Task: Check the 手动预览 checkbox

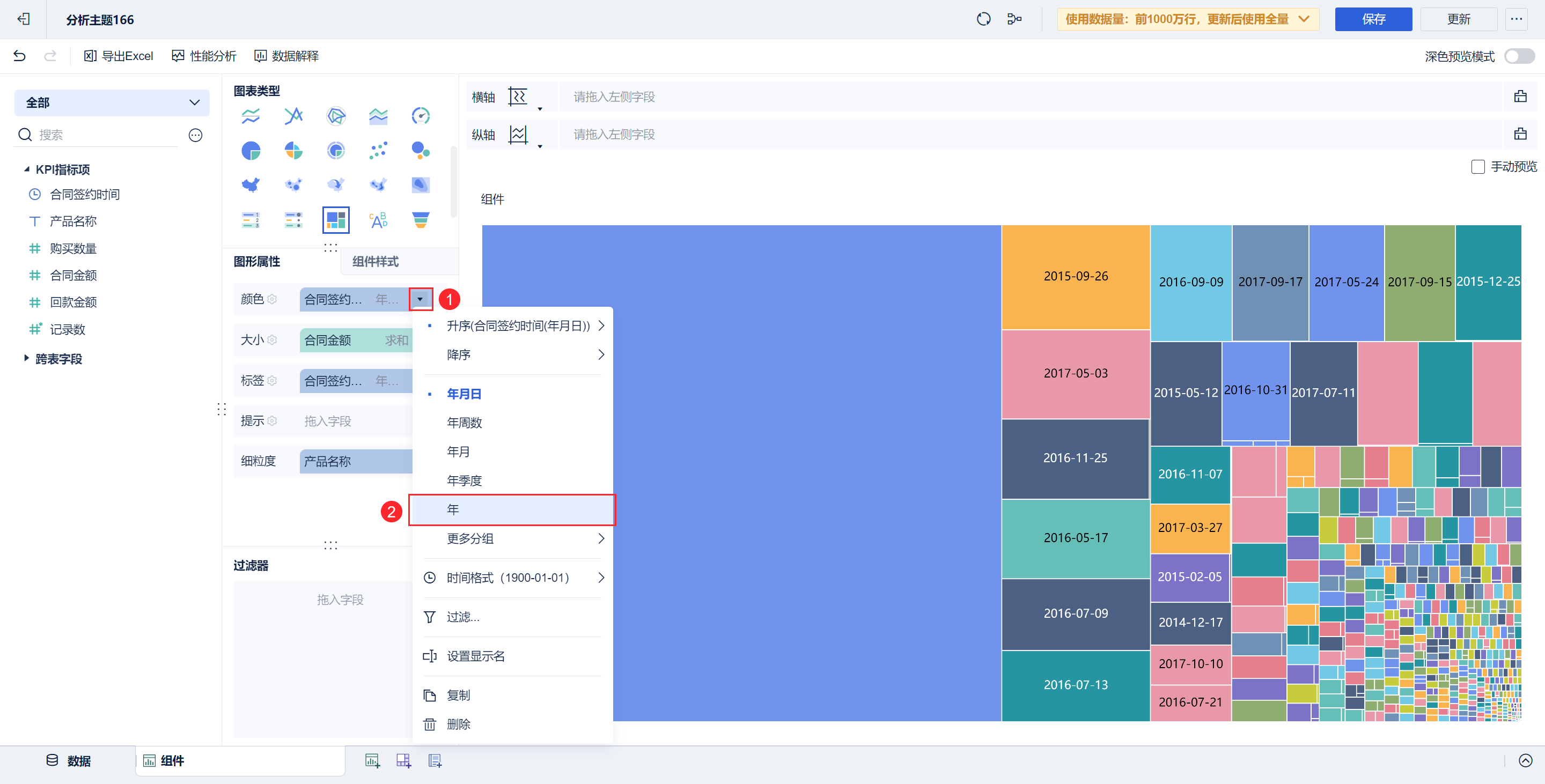Action: point(1477,167)
